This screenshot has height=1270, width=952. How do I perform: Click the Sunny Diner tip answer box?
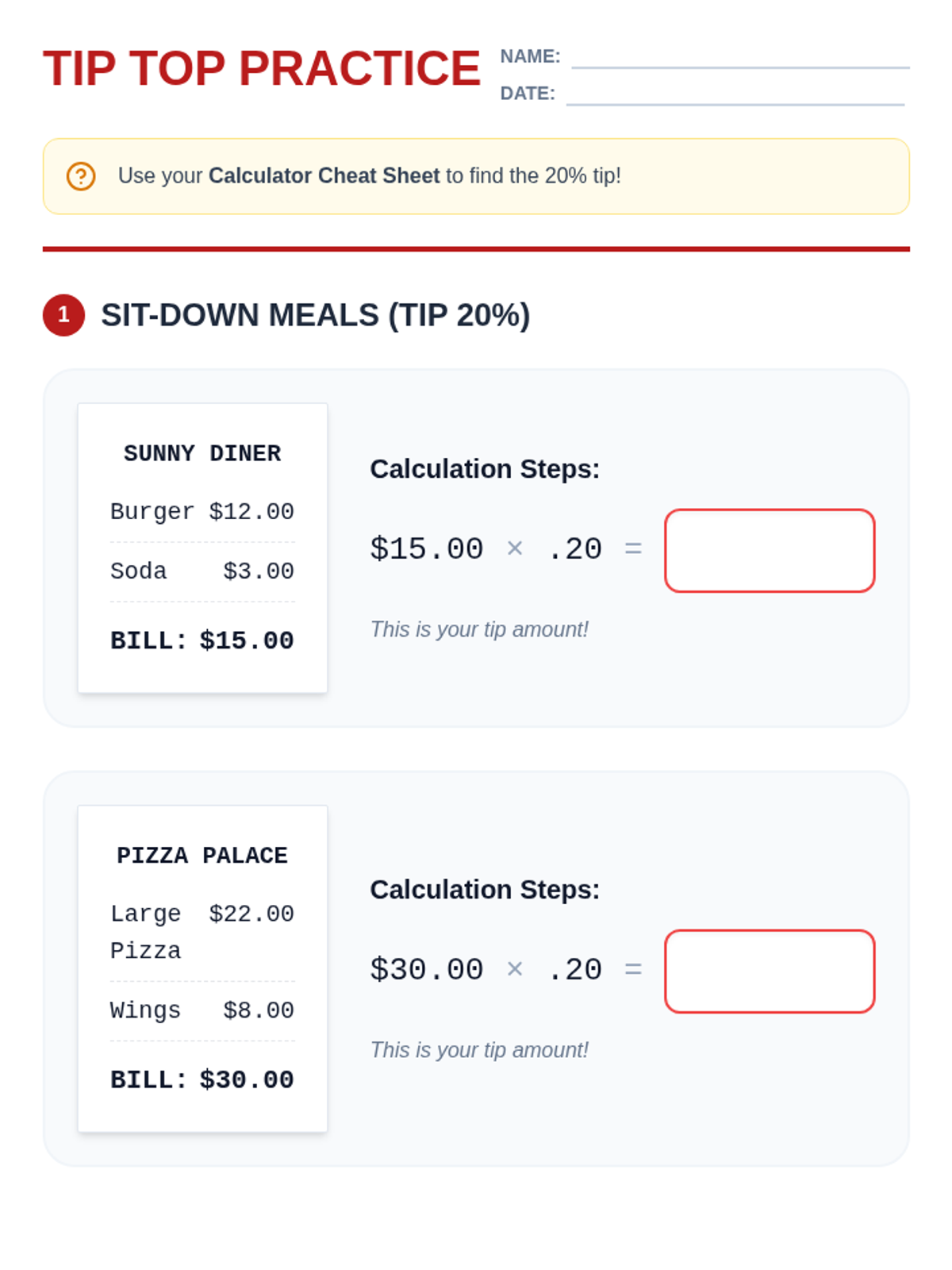coord(769,551)
